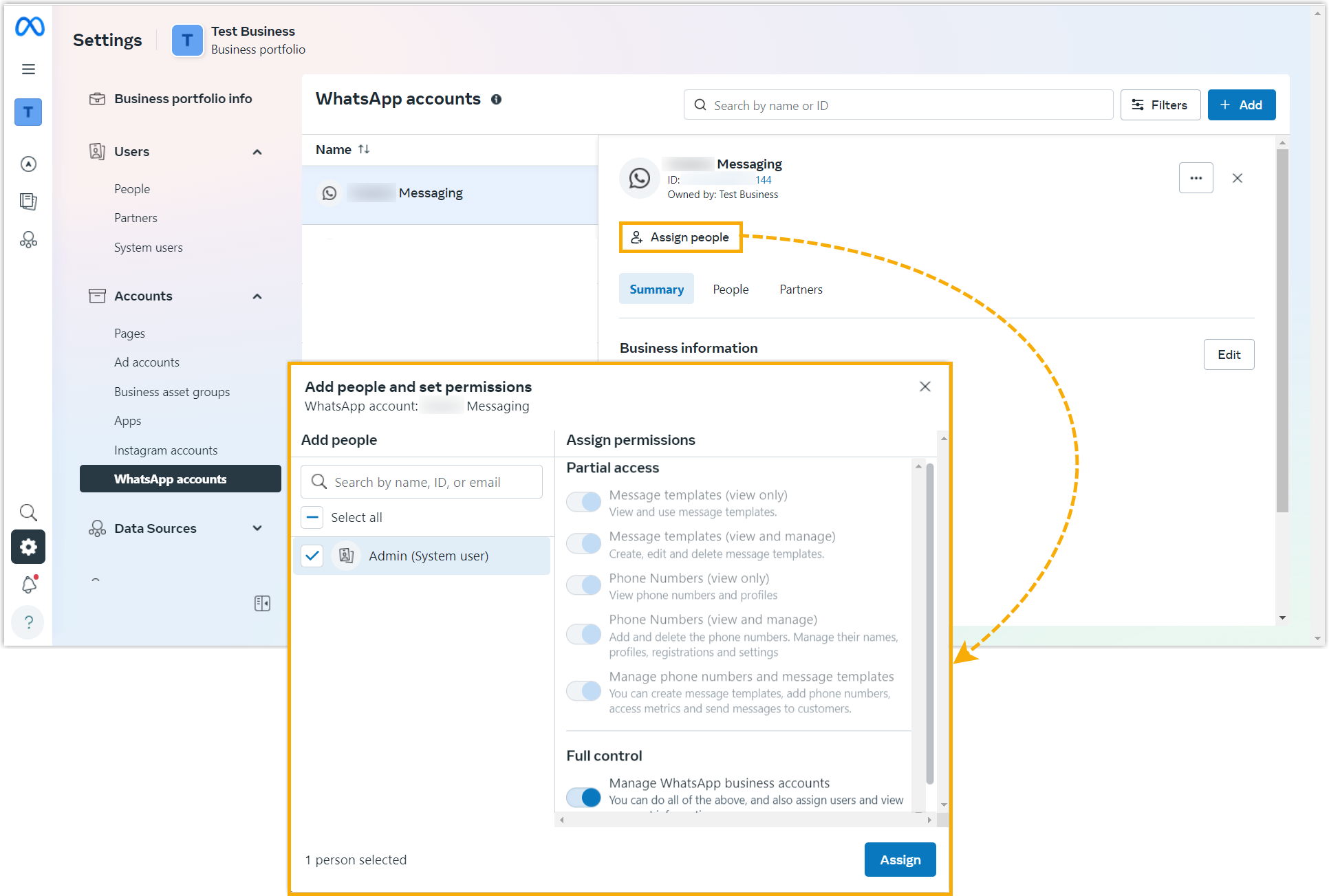
Task: Click the Assign button
Action: 900,860
